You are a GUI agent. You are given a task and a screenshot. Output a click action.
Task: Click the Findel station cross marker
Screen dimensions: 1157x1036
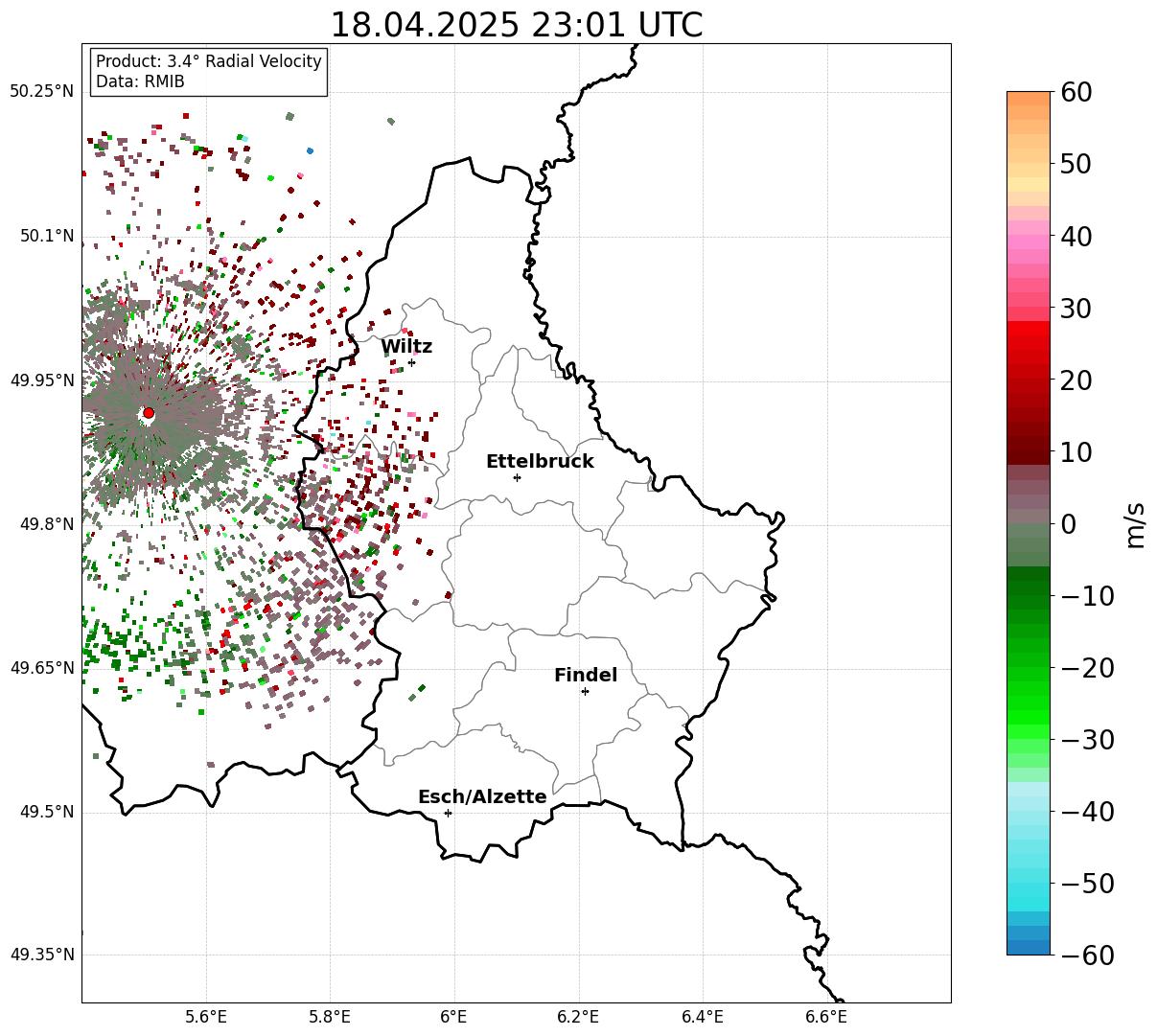(x=585, y=691)
